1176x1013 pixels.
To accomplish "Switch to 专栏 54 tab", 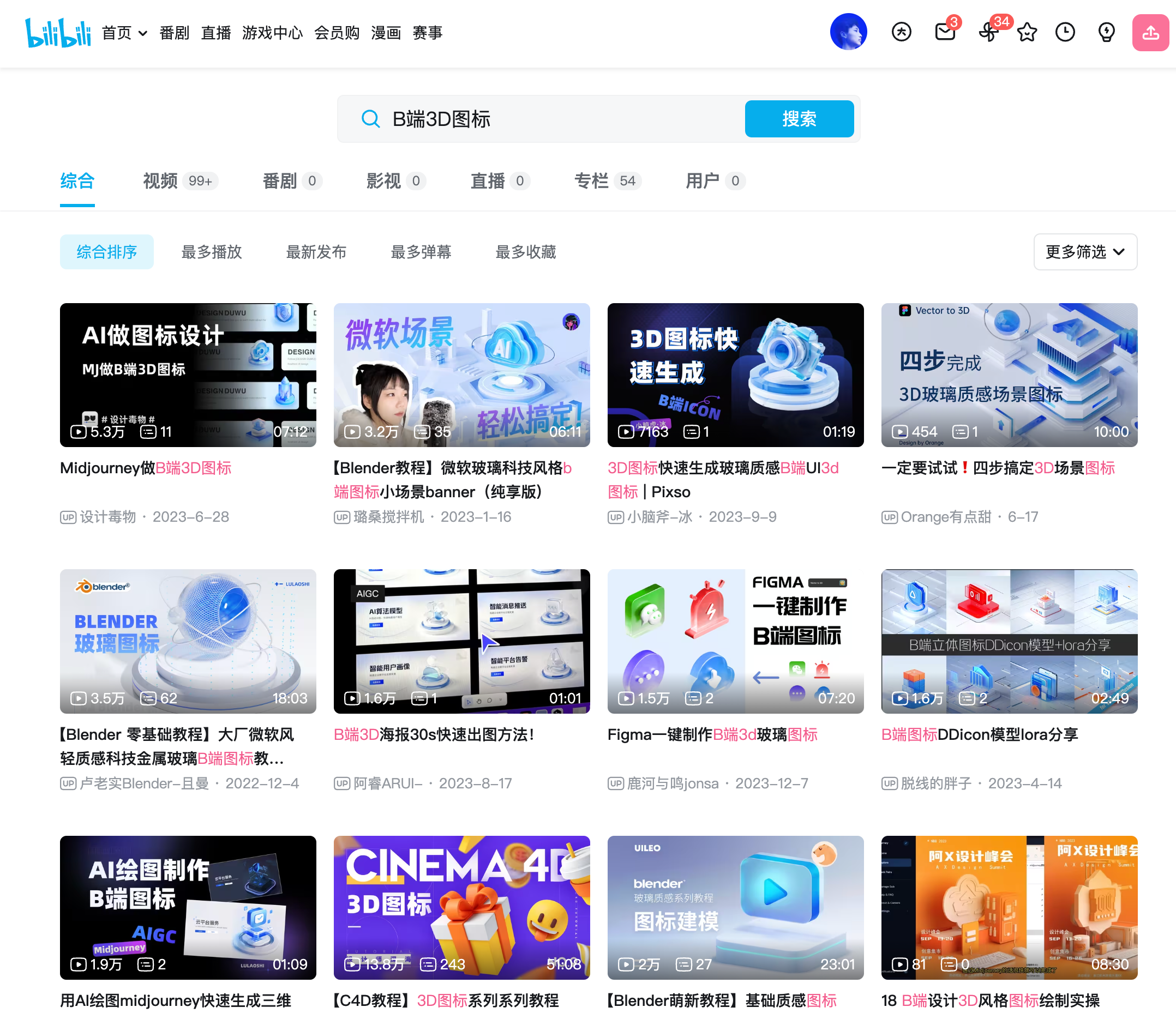I will click(x=608, y=181).
